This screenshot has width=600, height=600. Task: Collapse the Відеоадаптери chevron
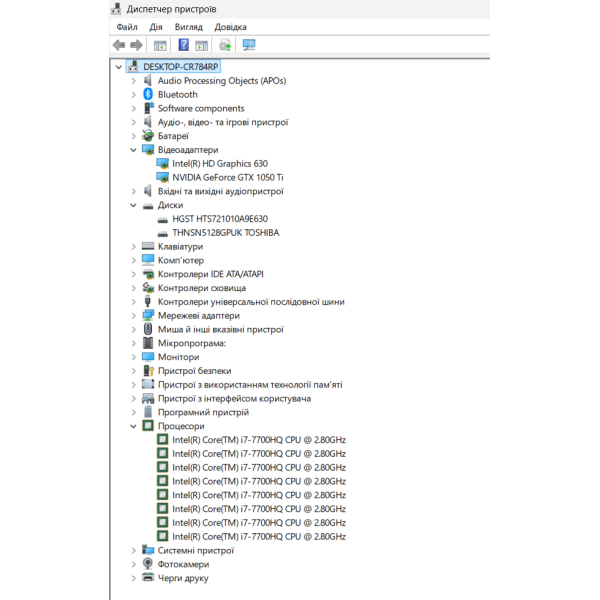pos(133,150)
